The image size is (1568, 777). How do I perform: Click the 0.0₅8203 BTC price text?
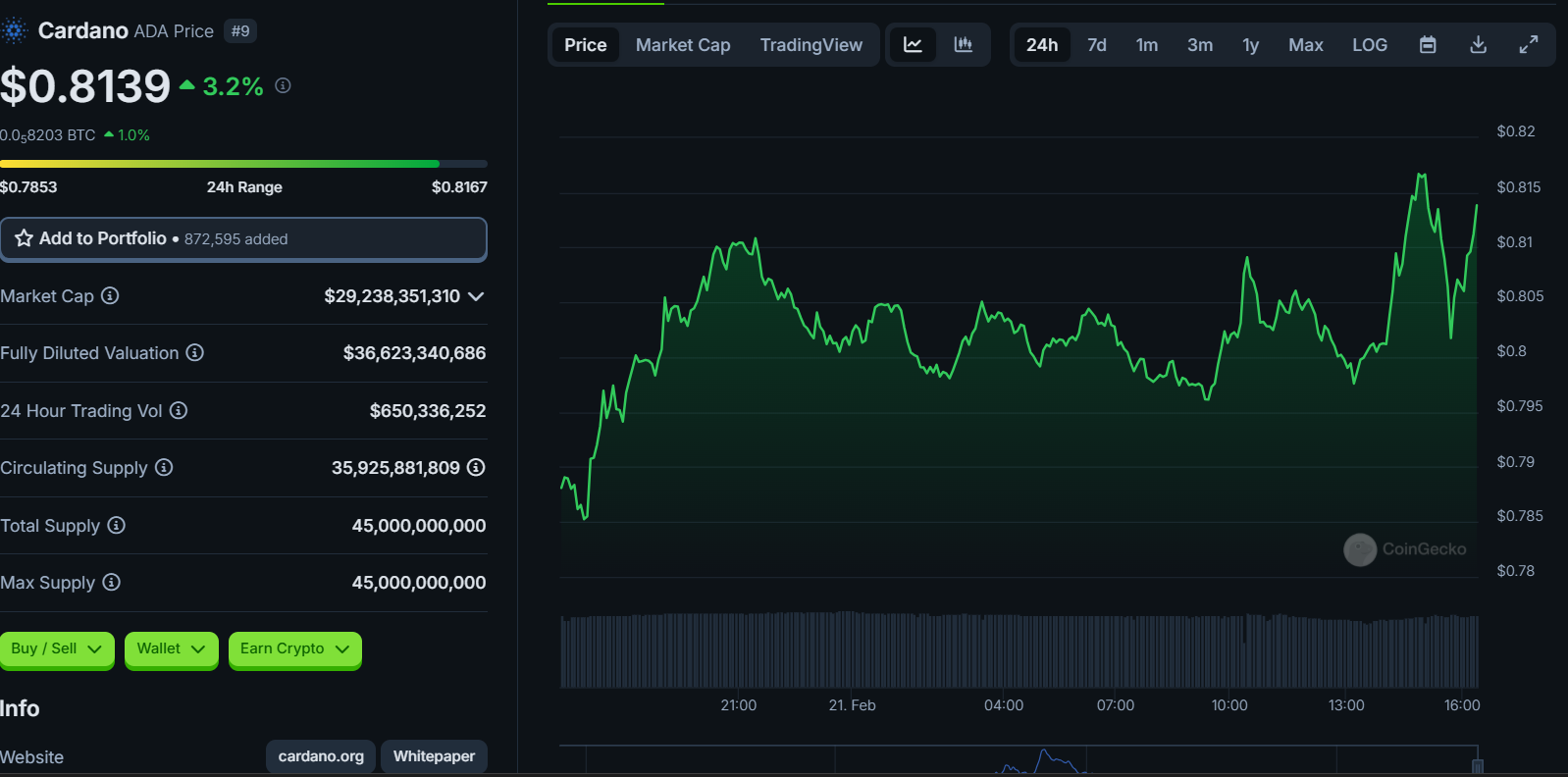pos(48,135)
